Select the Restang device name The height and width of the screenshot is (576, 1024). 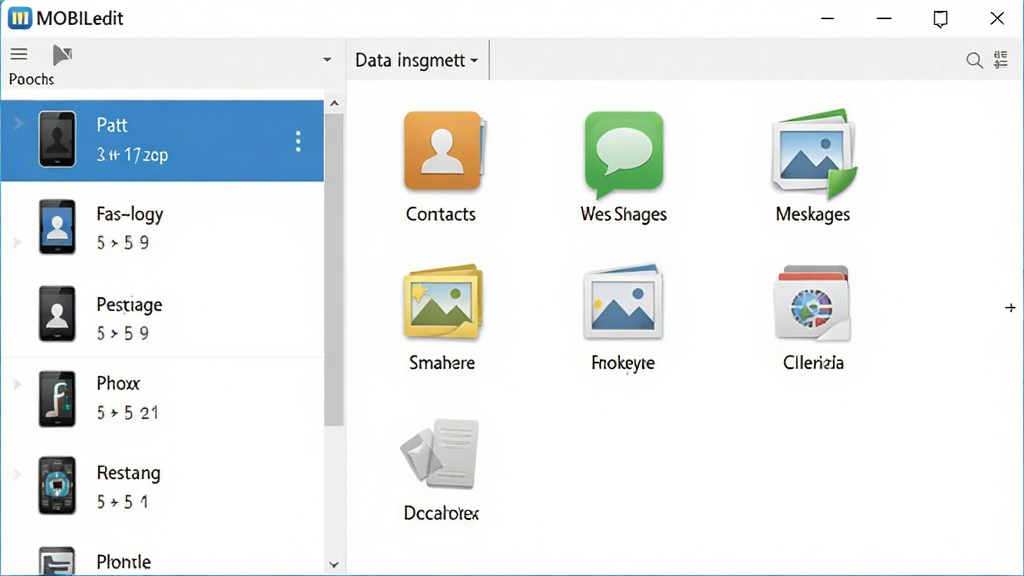coord(129,473)
